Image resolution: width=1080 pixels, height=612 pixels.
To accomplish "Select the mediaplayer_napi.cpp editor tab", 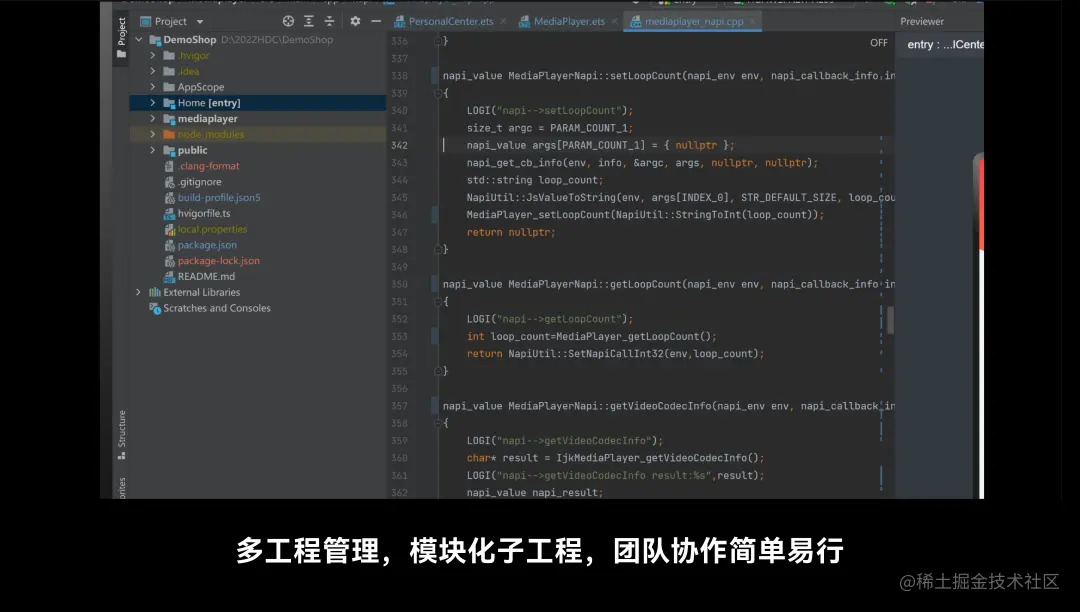I will click(694, 21).
